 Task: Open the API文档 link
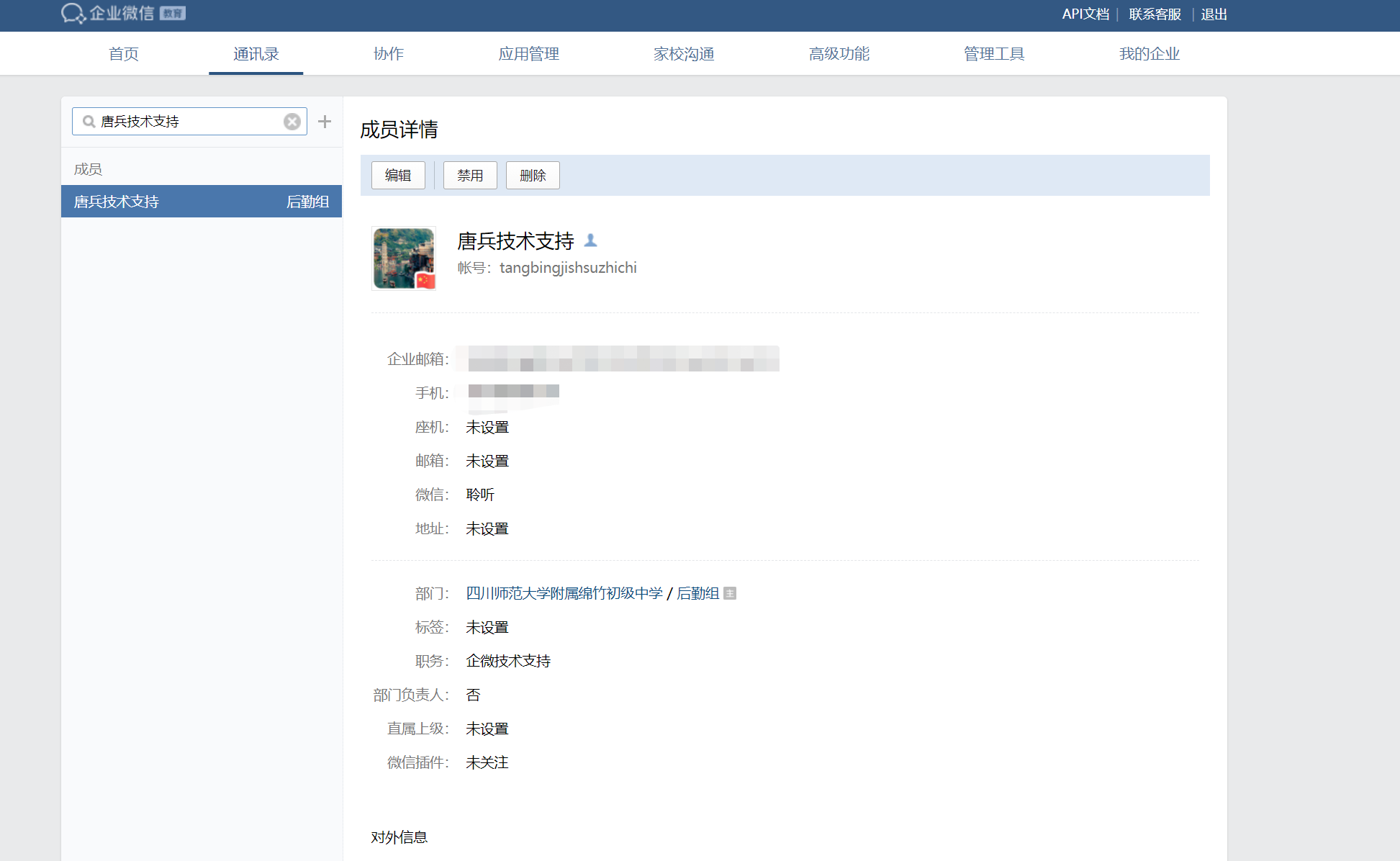1085,14
